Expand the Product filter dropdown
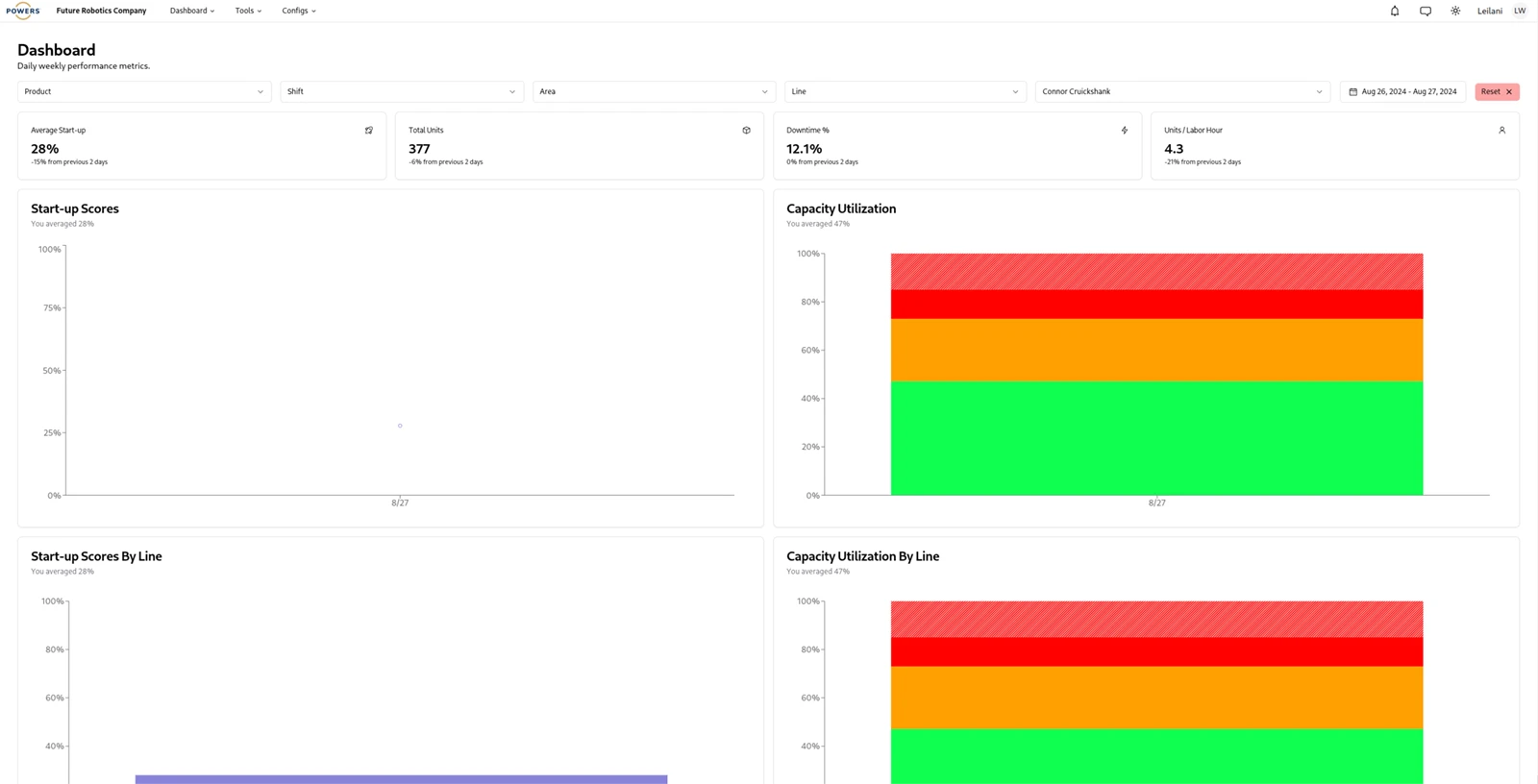This screenshot has height=784, width=1538. click(x=144, y=92)
